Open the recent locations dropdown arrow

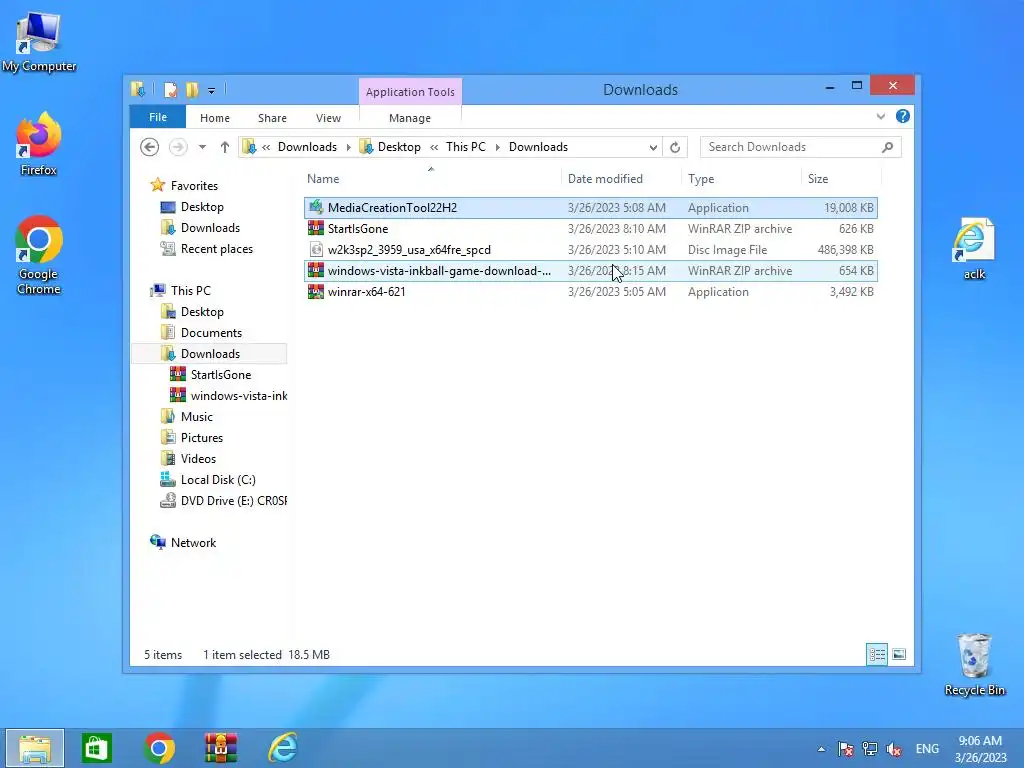click(202, 147)
